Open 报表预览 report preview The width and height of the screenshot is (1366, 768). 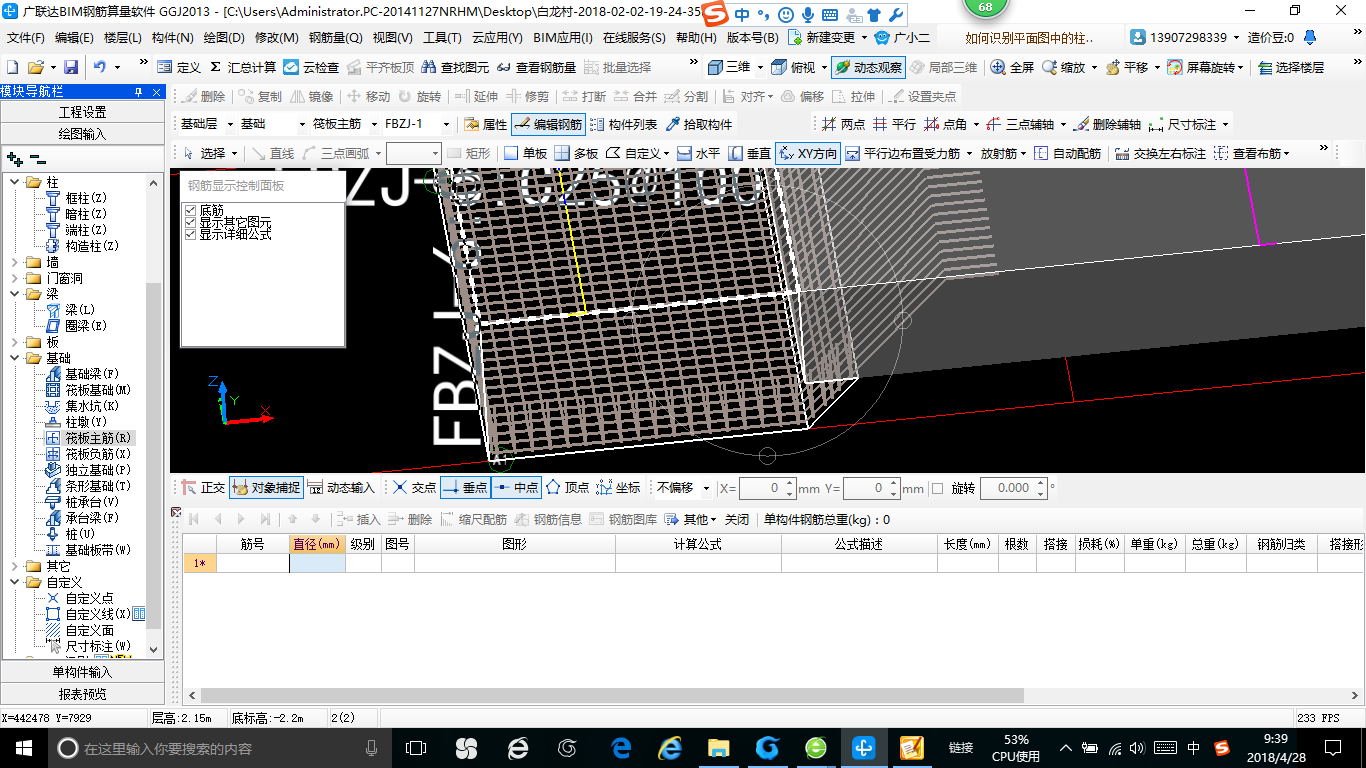point(82,694)
